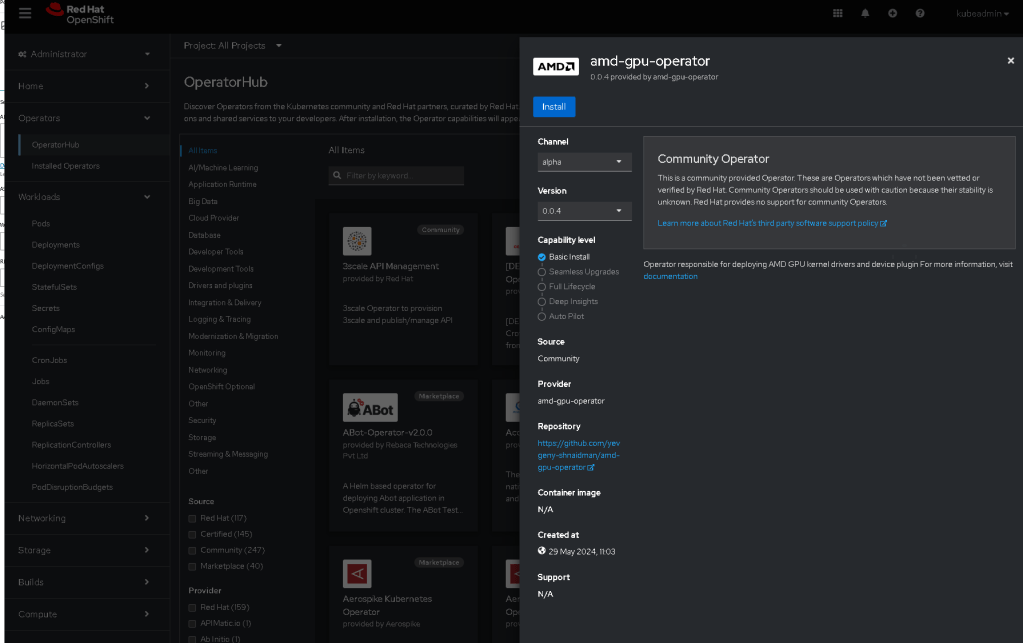The image size is (1023, 643).
Task: Click the ABot operator logo
Action: (x=370, y=408)
